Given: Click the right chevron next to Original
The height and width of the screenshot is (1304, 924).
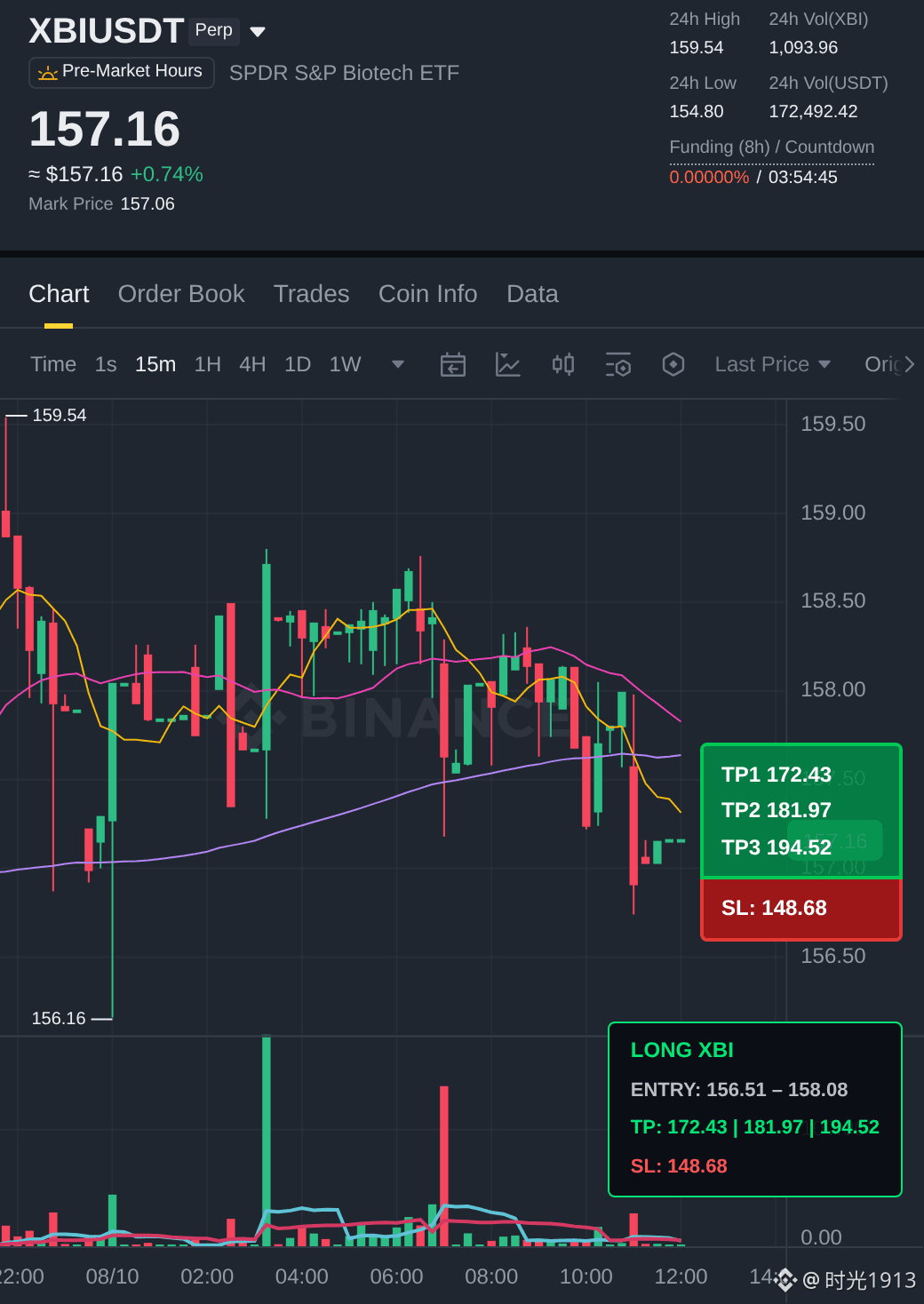Looking at the screenshot, I should [x=909, y=364].
